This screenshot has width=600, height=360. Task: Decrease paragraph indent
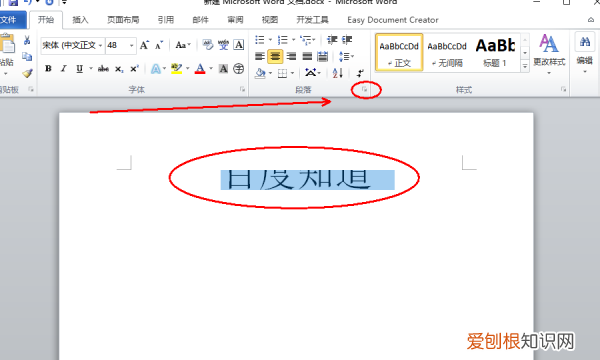click(x=332, y=39)
